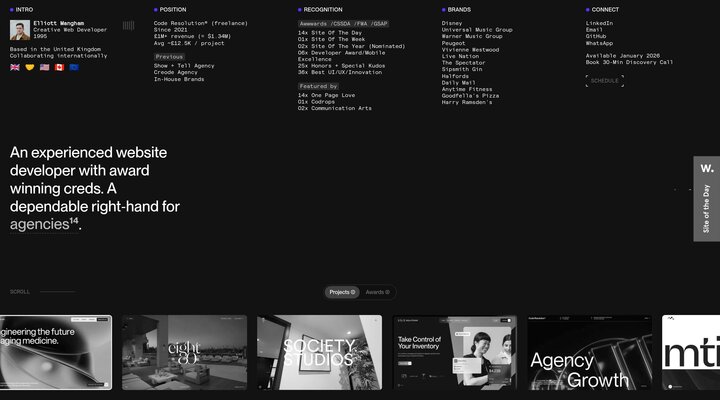720x400 pixels.
Task: Contact via the WhatsApp link
Action: click(599, 43)
